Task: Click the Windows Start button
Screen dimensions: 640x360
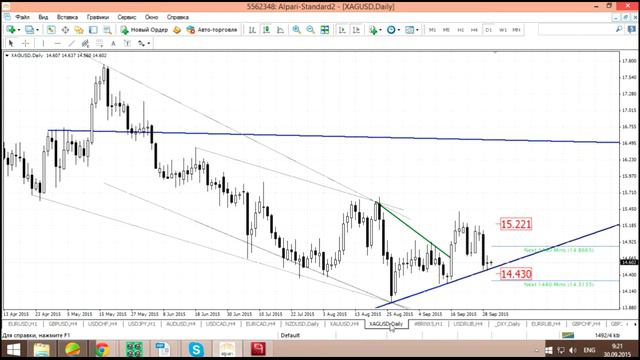Action: 13,350
